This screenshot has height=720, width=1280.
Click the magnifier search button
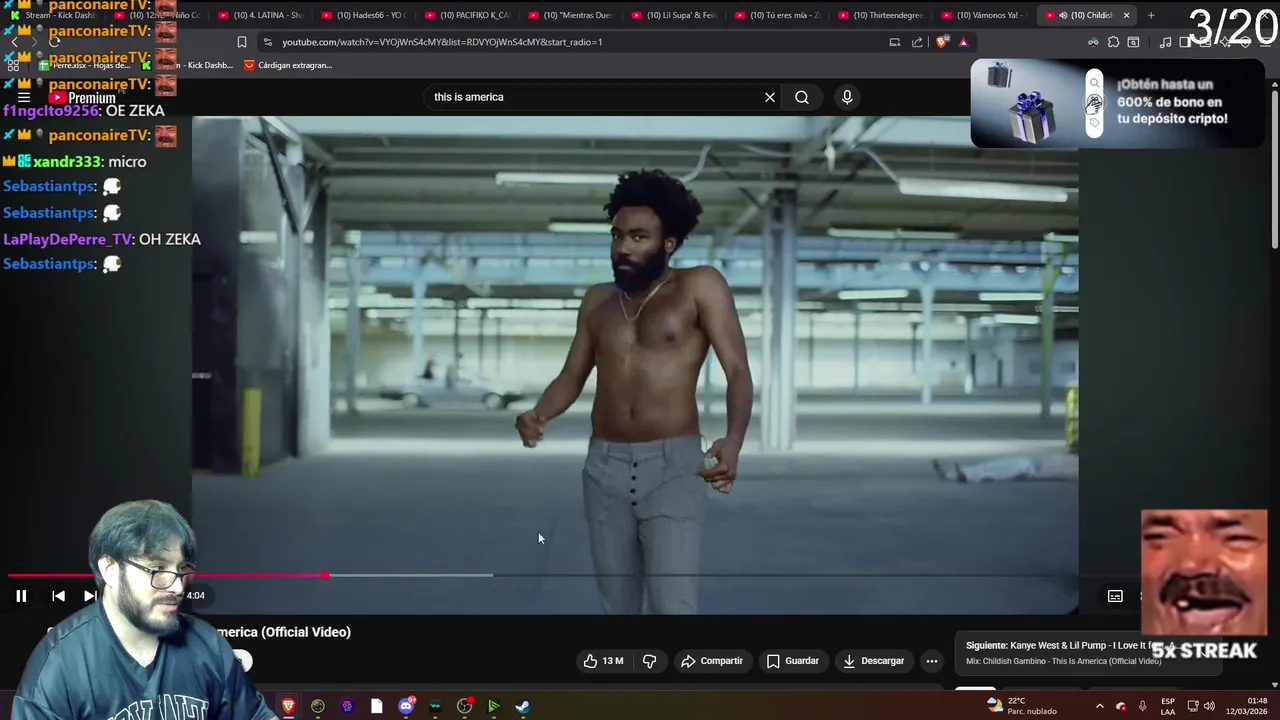tap(802, 97)
